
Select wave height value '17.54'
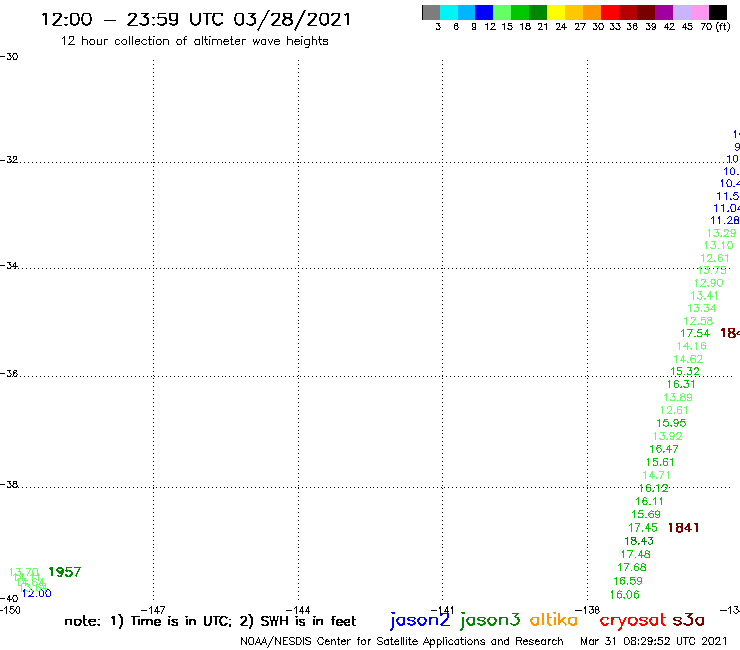pyautogui.click(x=695, y=333)
